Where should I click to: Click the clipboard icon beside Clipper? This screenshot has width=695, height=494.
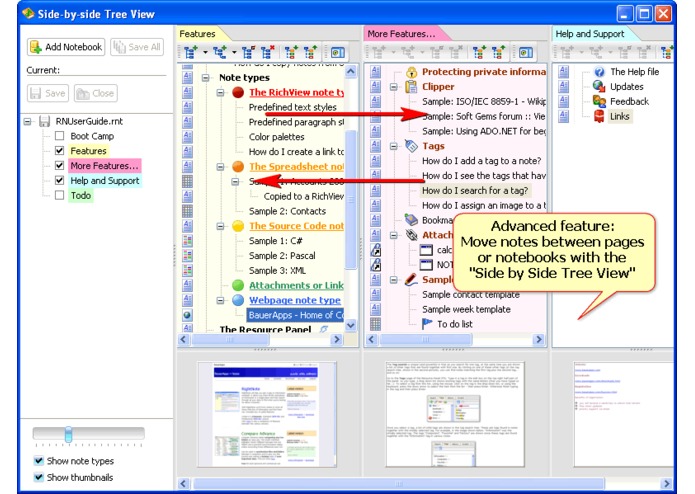411,86
